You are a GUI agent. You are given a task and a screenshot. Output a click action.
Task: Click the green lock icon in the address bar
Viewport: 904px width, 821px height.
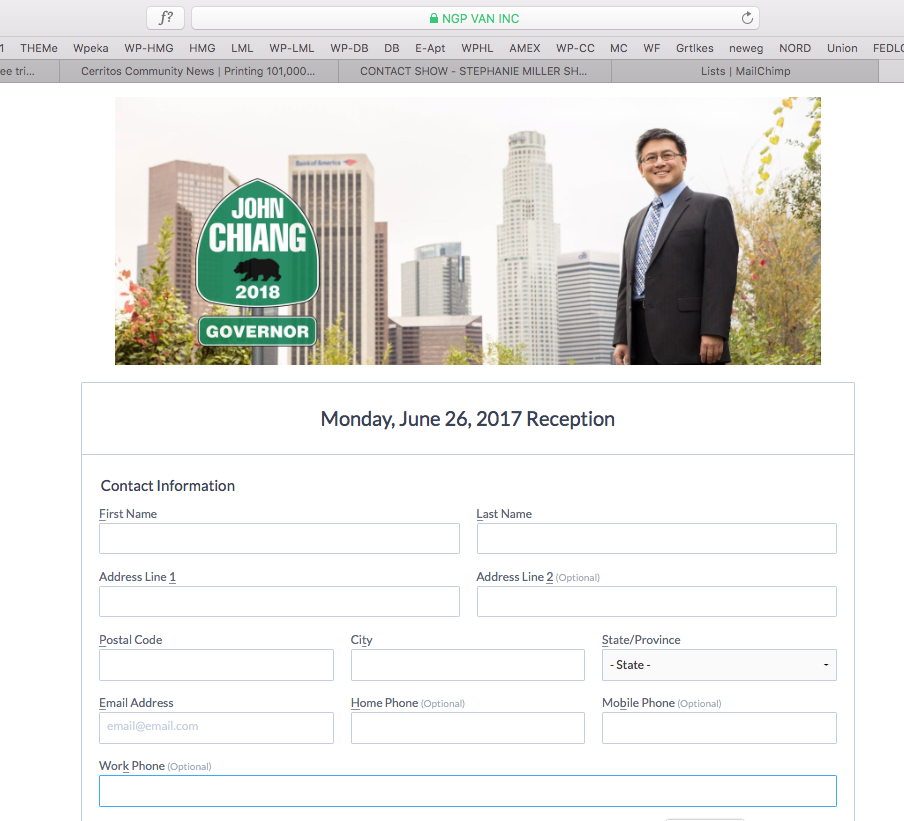[x=434, y=18]
